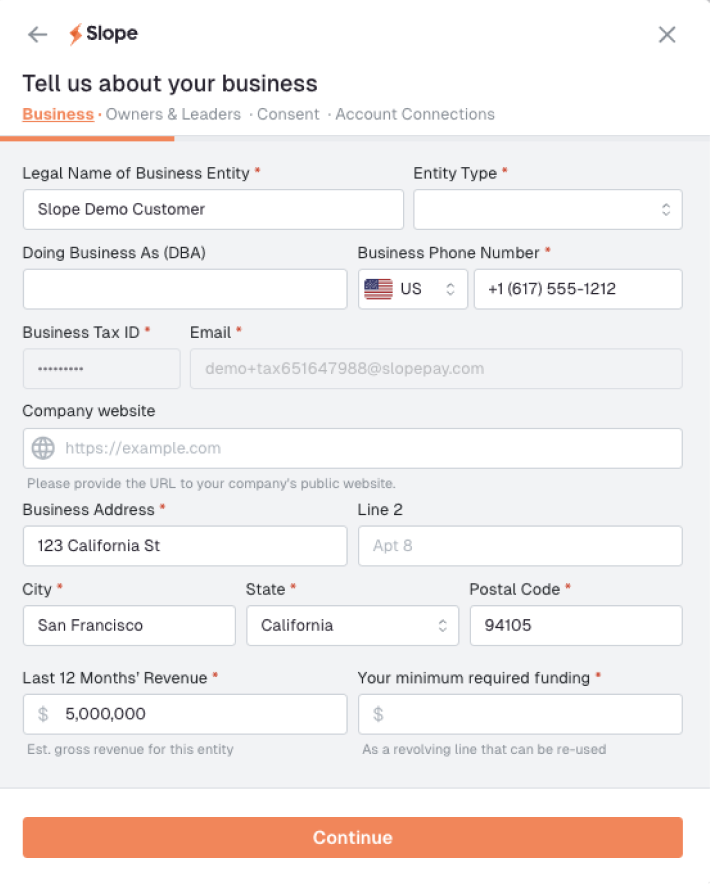This screenshot has height=885, width=713.
Task: Click the back arrow icon
Action: click(x=38, y=35)
